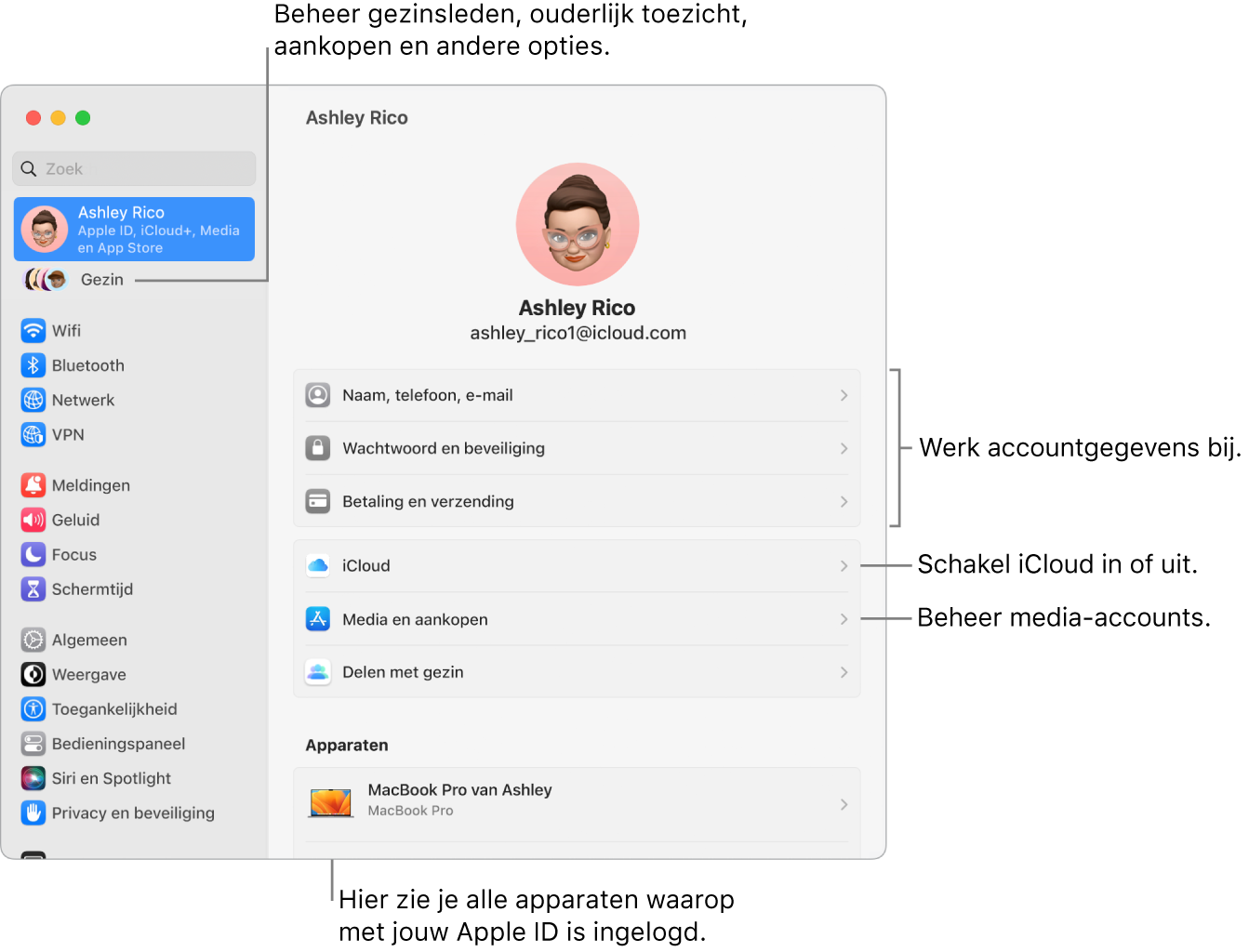
Task: Expand Media en aankopen chevron
Action: [844, 619]
